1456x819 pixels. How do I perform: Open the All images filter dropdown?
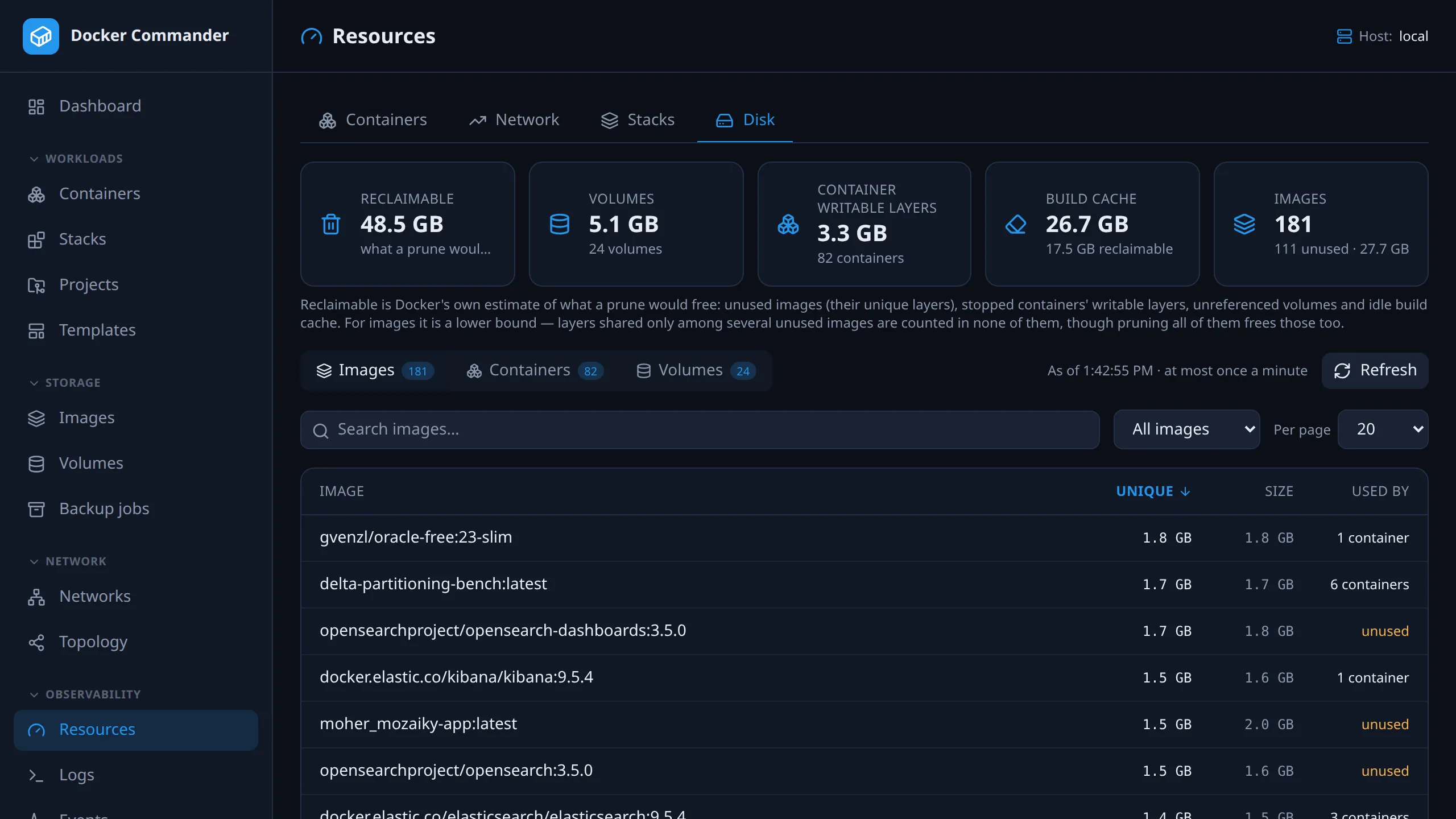pos(1187,429)
